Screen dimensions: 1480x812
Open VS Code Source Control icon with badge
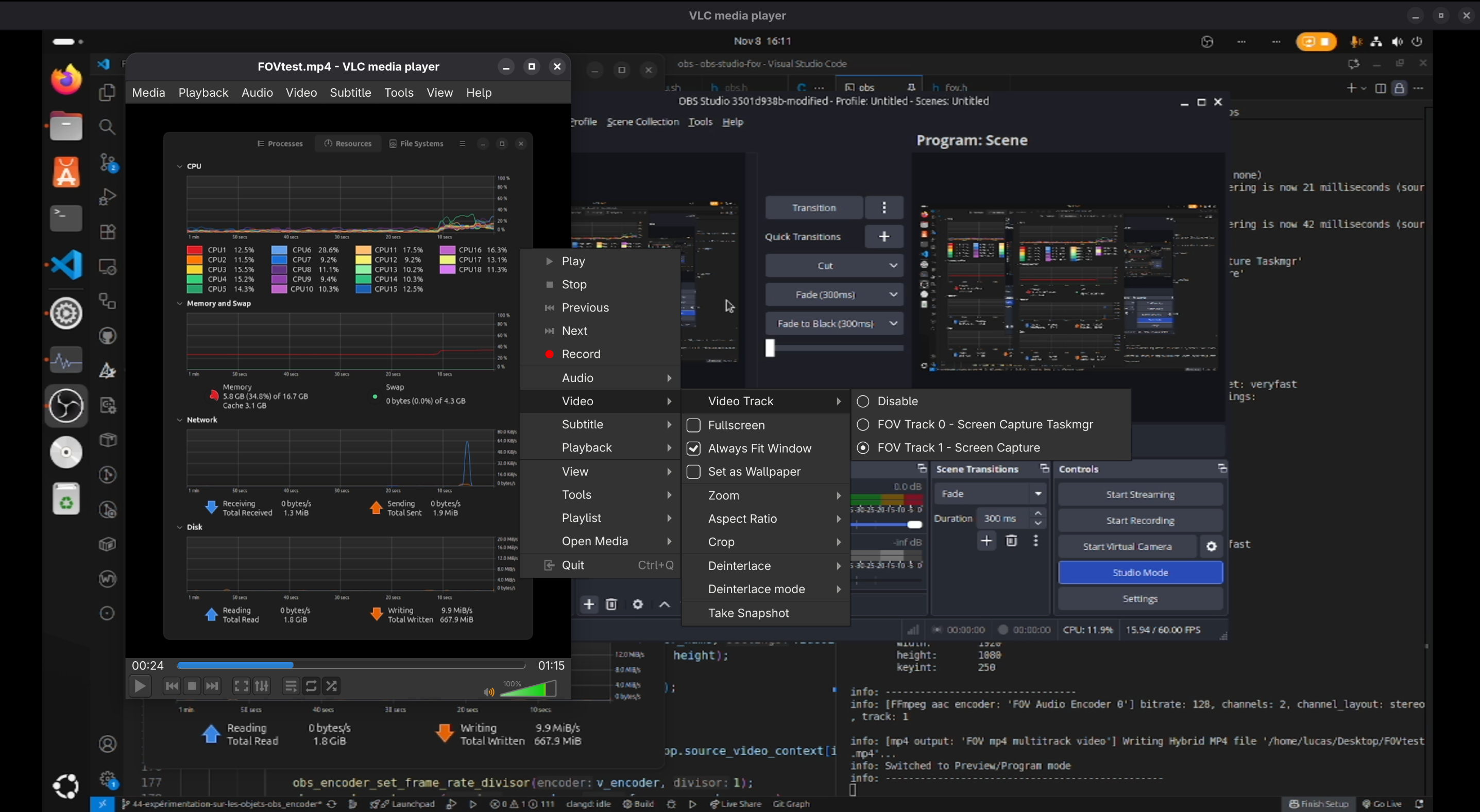click(108, 163)
